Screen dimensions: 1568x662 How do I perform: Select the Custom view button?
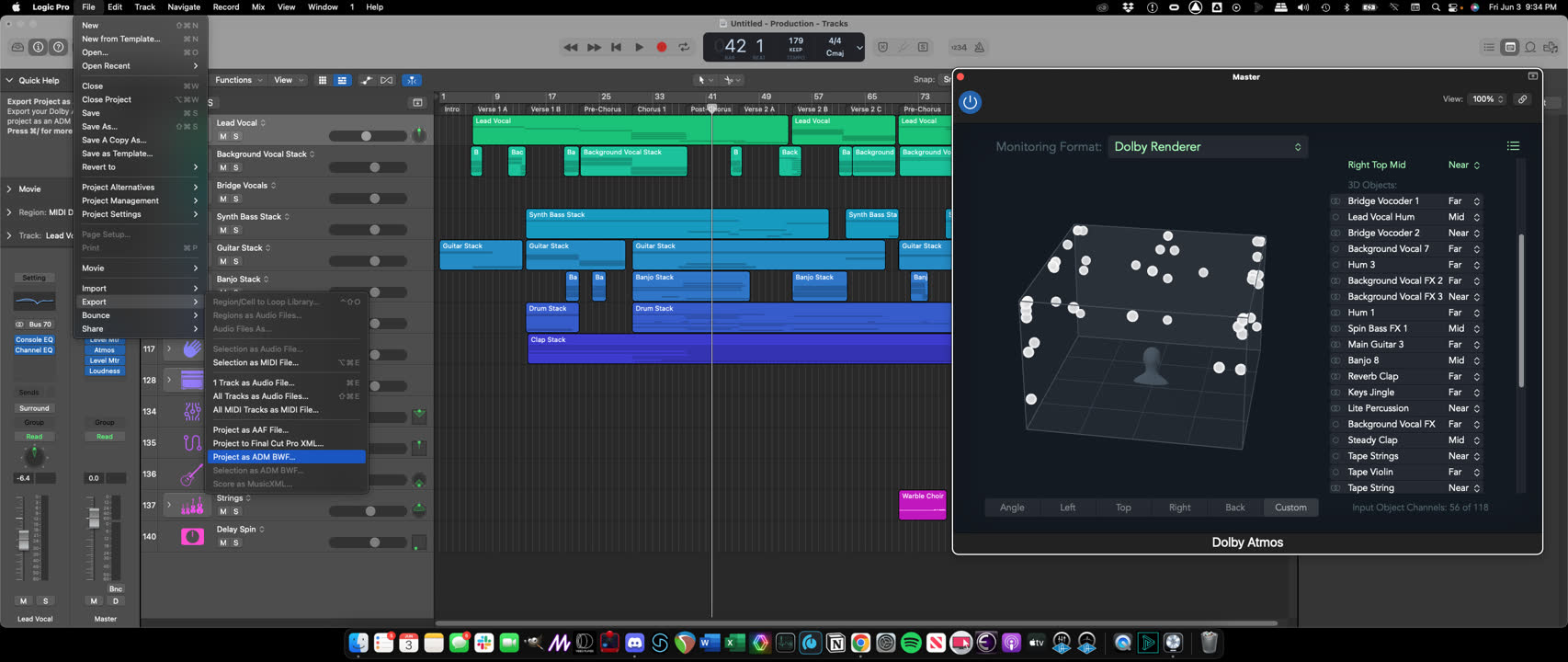coord(1290,508)
